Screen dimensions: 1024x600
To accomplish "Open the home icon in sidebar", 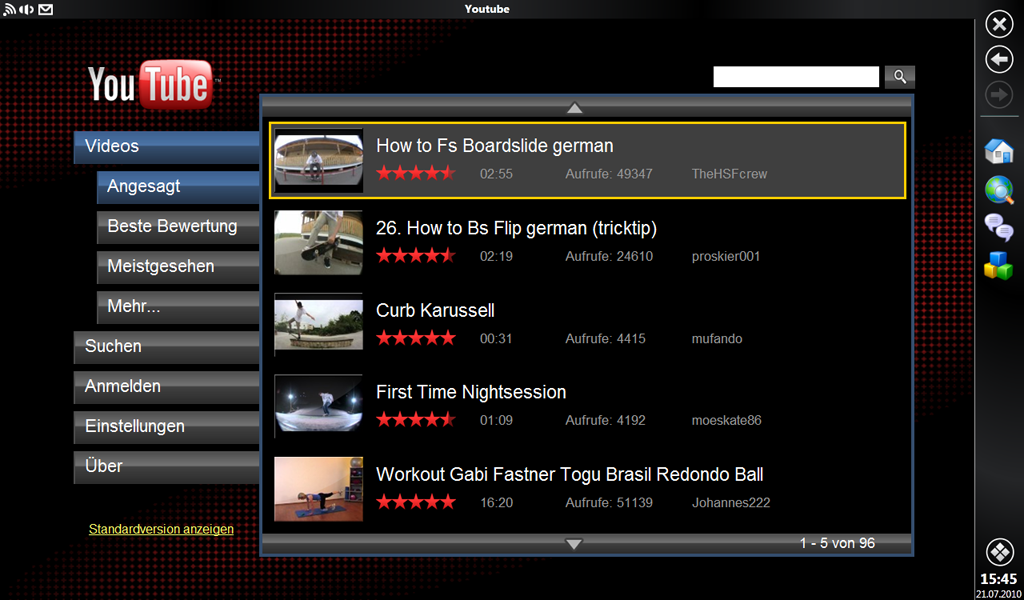I will [x=999, y=152].
